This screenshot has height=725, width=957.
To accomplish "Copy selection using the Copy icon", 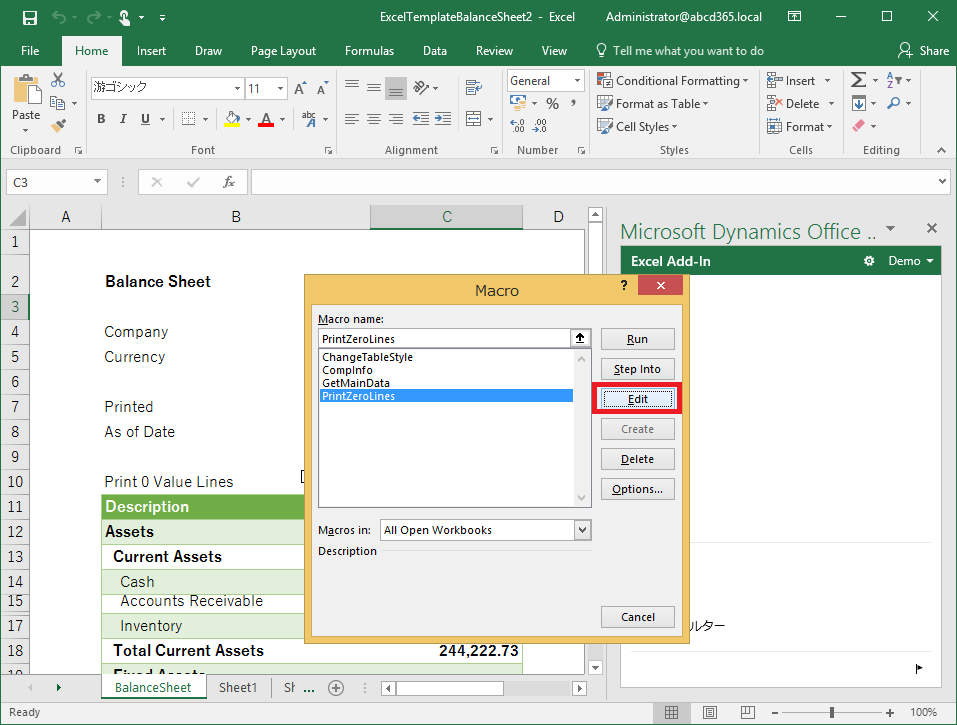I will pos(57,103).
